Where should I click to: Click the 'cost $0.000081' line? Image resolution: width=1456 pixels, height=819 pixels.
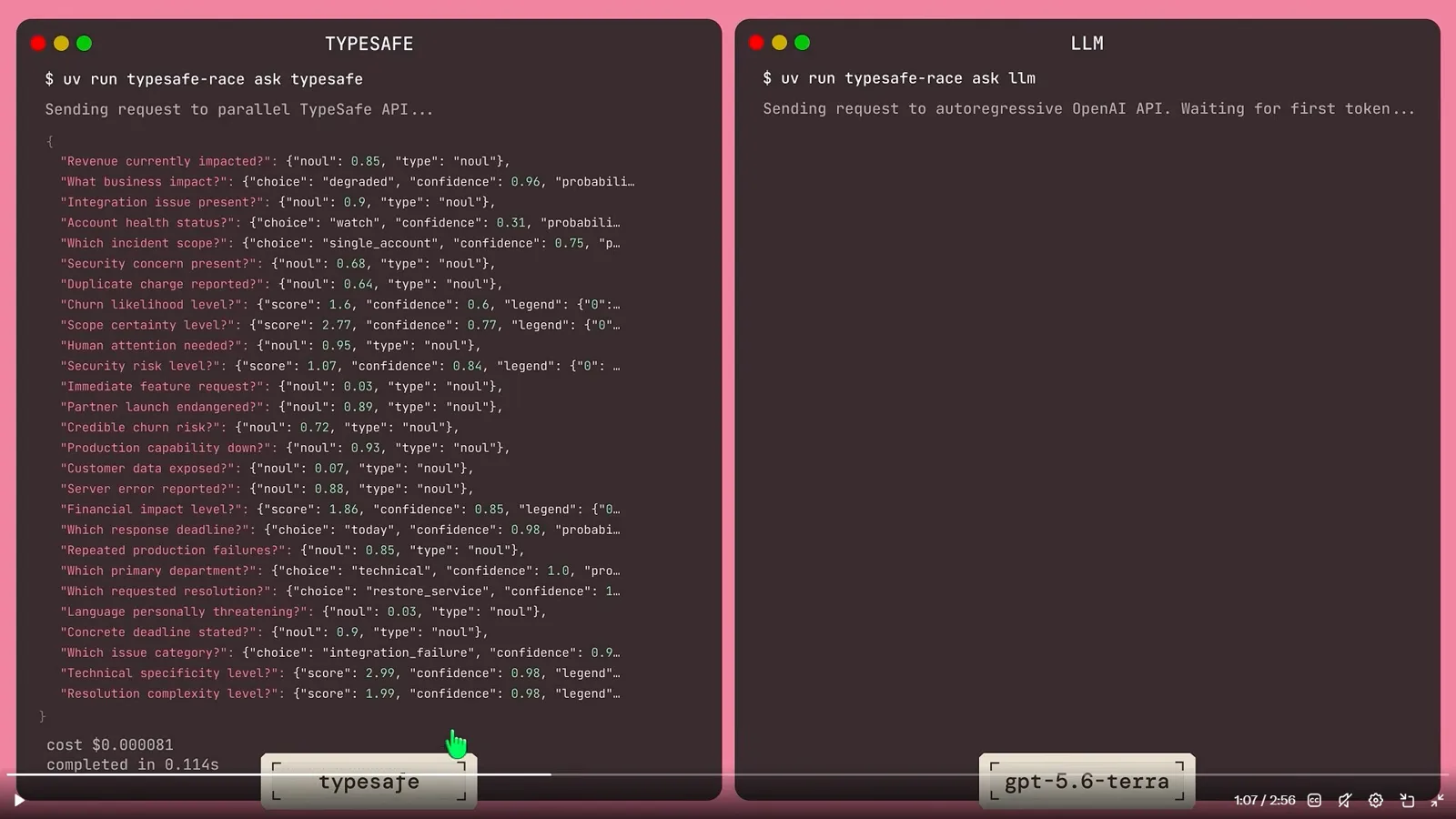[110, 744]
